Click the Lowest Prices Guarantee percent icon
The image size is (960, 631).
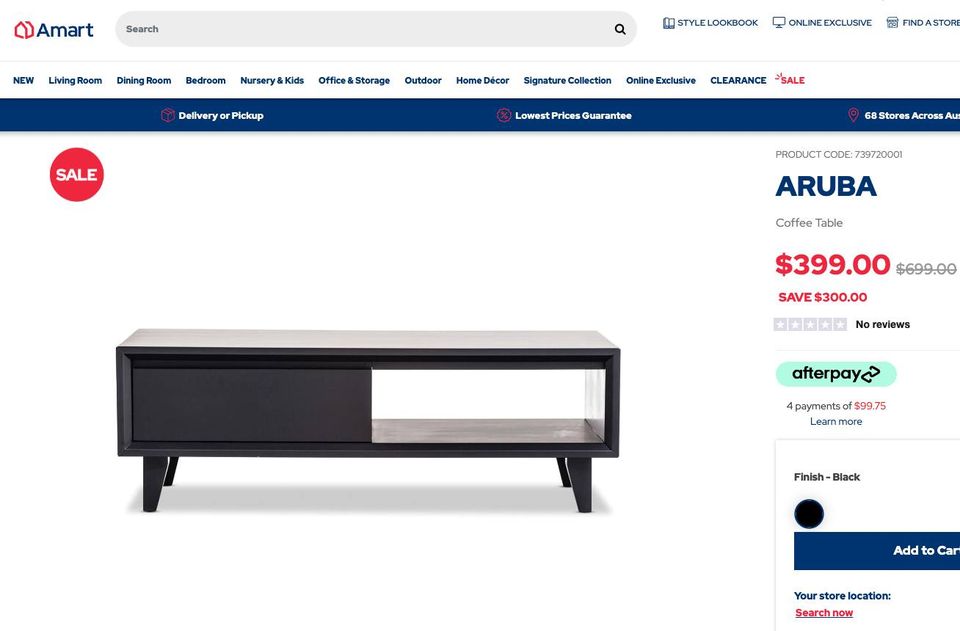tap(504, 115)
